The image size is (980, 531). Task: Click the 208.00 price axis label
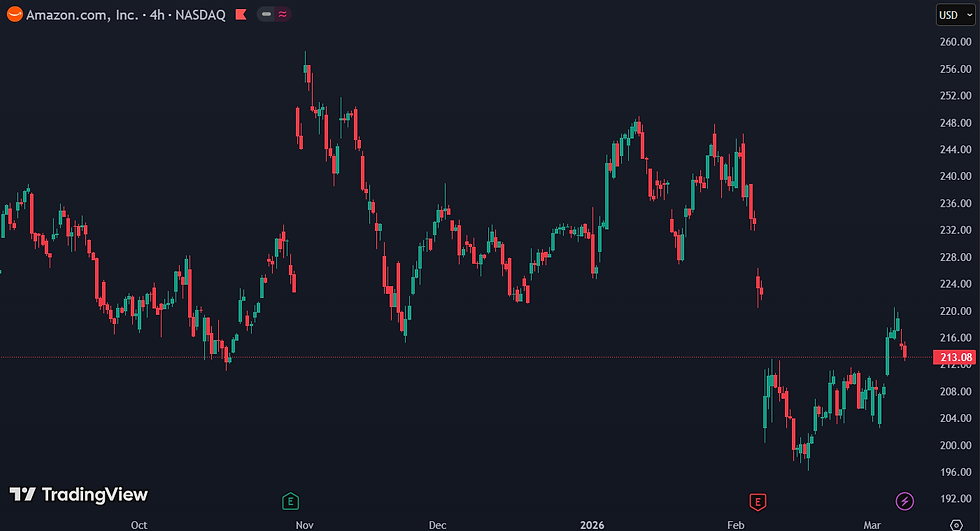tap(956, 391)
